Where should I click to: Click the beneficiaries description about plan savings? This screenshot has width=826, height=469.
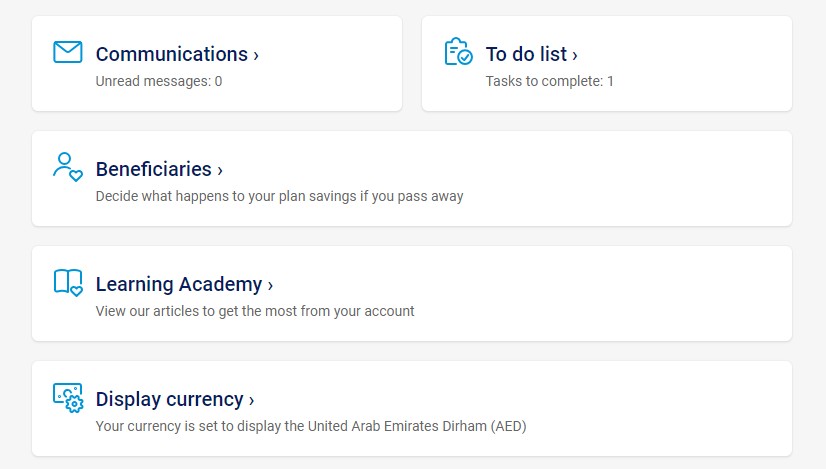[x=280, y=197]
